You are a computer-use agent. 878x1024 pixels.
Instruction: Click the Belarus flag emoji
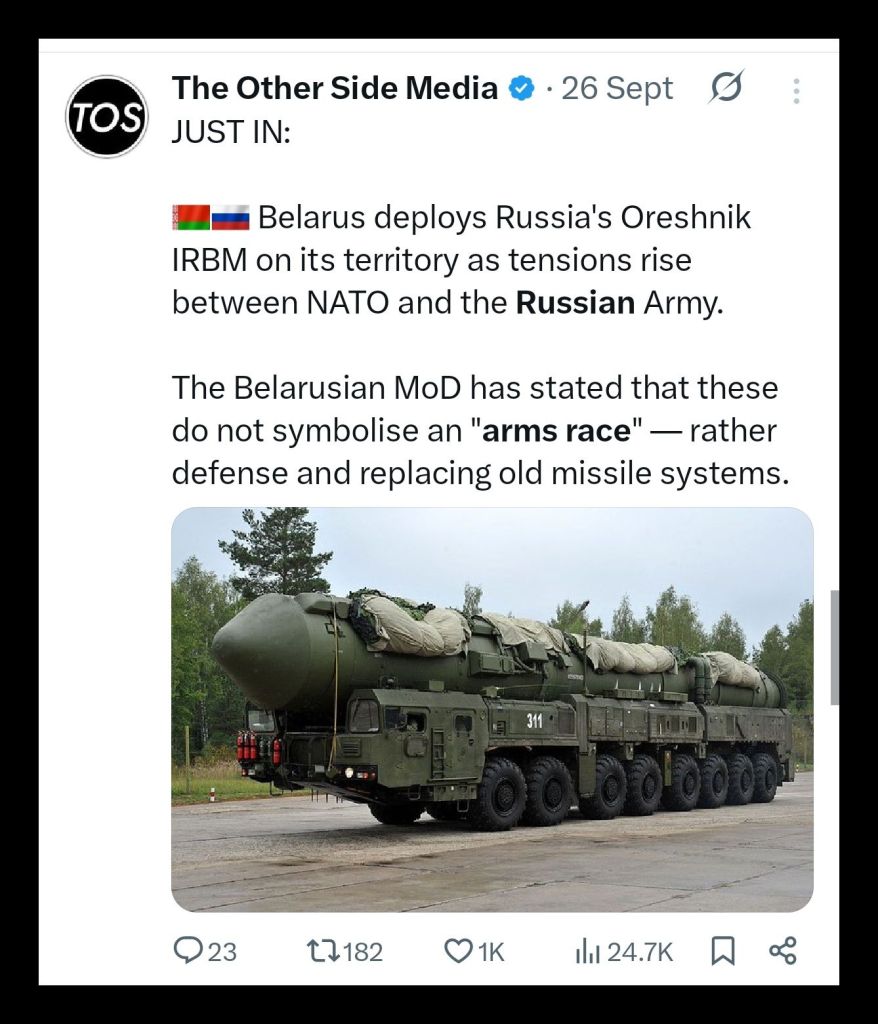click(191, 217)
